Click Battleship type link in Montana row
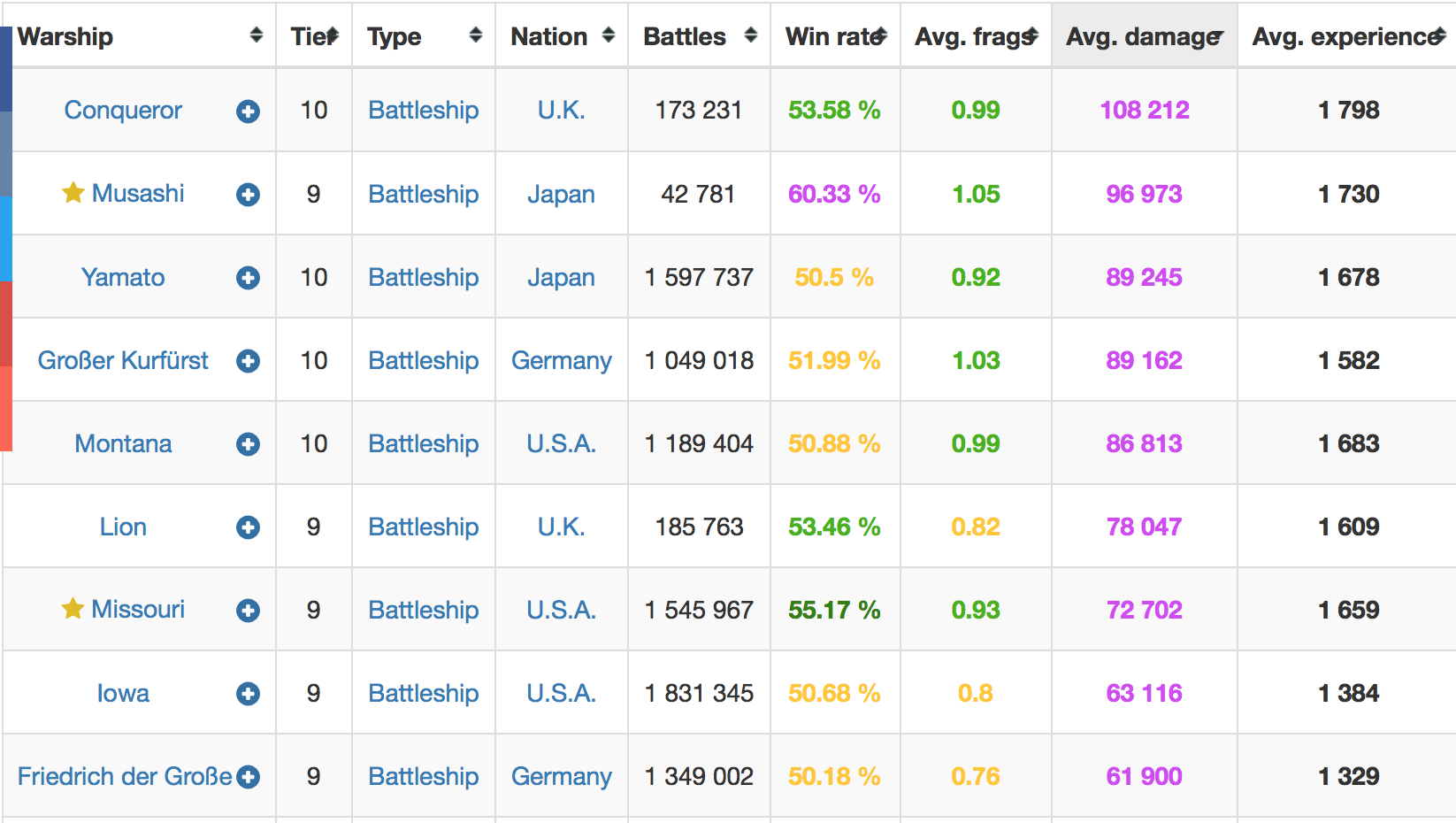1456x823 pixels. click(x=423, y=444)
